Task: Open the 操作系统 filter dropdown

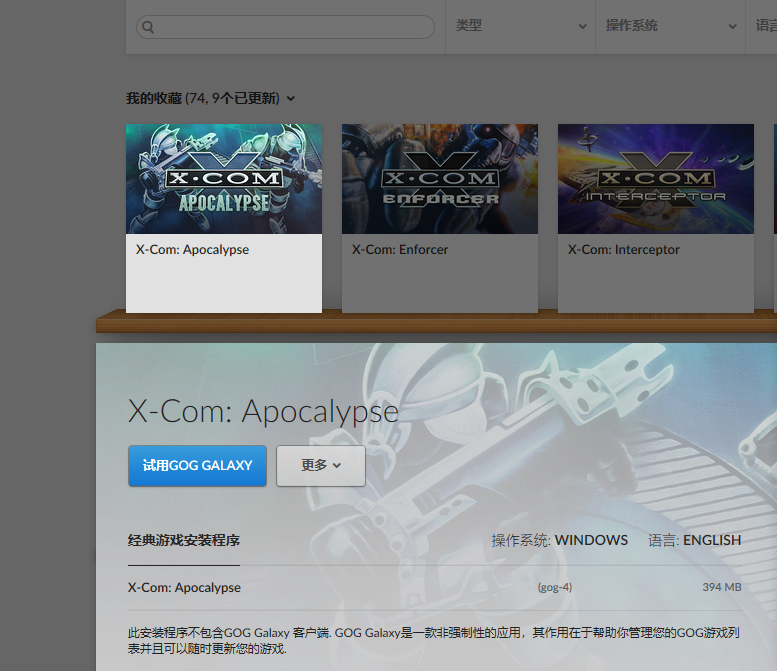Action: click(x=670, y=26)
